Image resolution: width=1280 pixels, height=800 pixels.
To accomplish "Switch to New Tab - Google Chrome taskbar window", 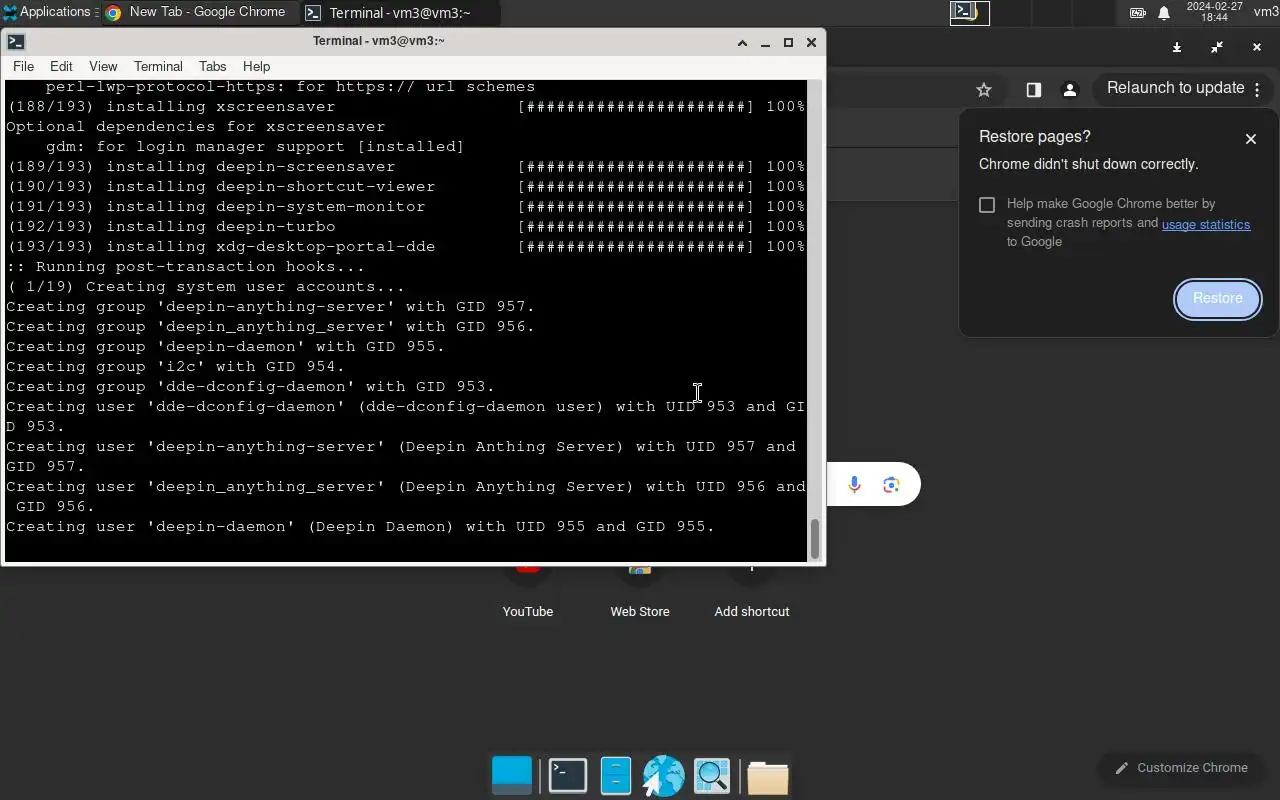I will point(197,12).
